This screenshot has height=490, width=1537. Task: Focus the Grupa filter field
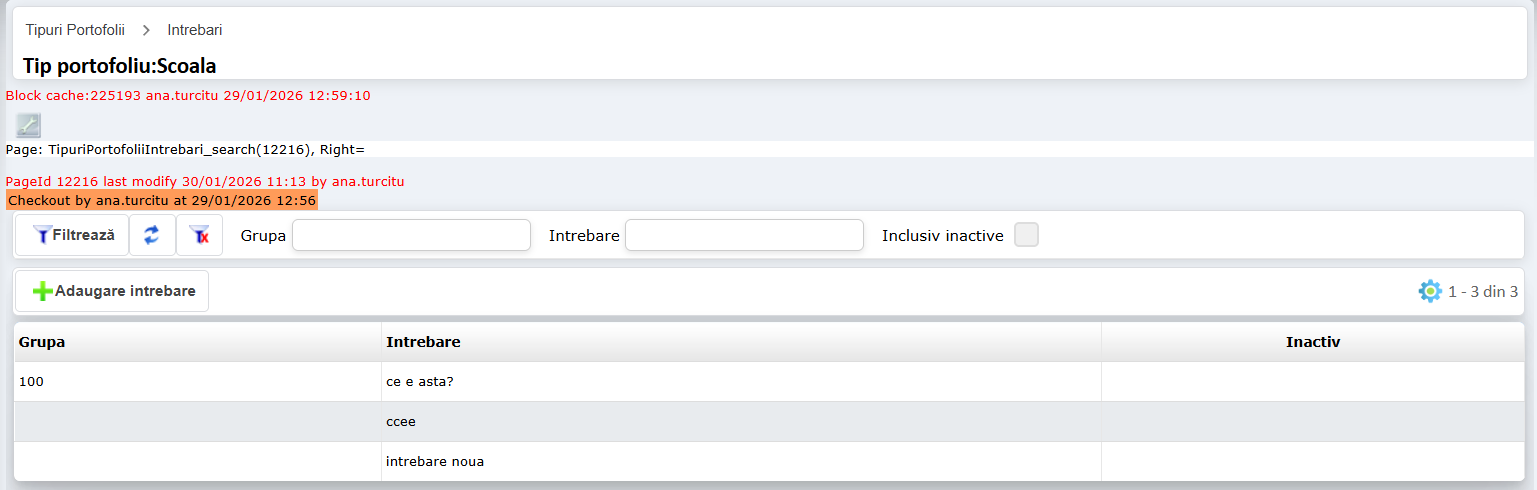pyautogui.click(x=411, y=235)
